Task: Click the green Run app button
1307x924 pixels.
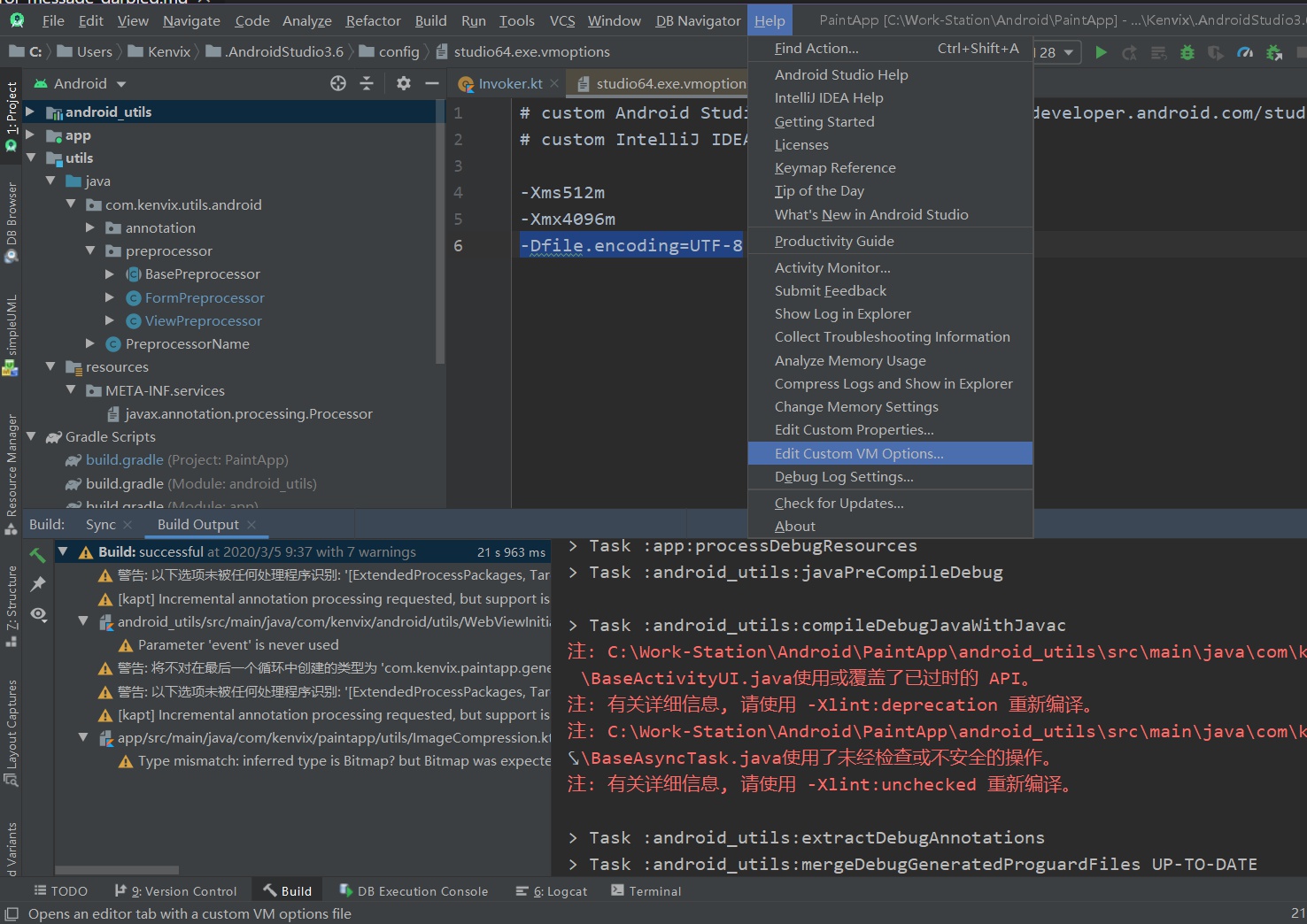Action: tap(1101, 52)
